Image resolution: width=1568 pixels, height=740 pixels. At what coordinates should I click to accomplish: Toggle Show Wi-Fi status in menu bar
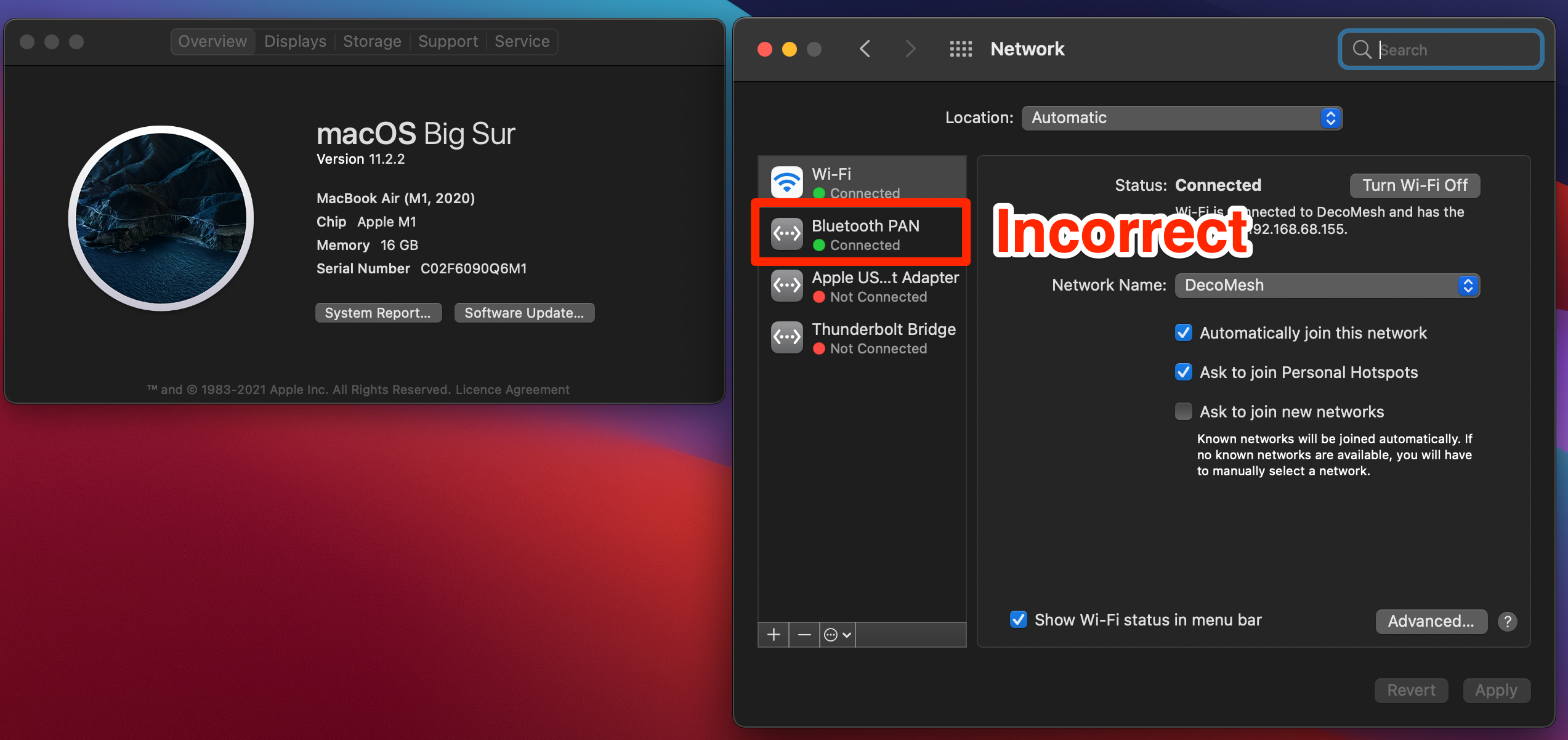click(x=1019, y=620)
